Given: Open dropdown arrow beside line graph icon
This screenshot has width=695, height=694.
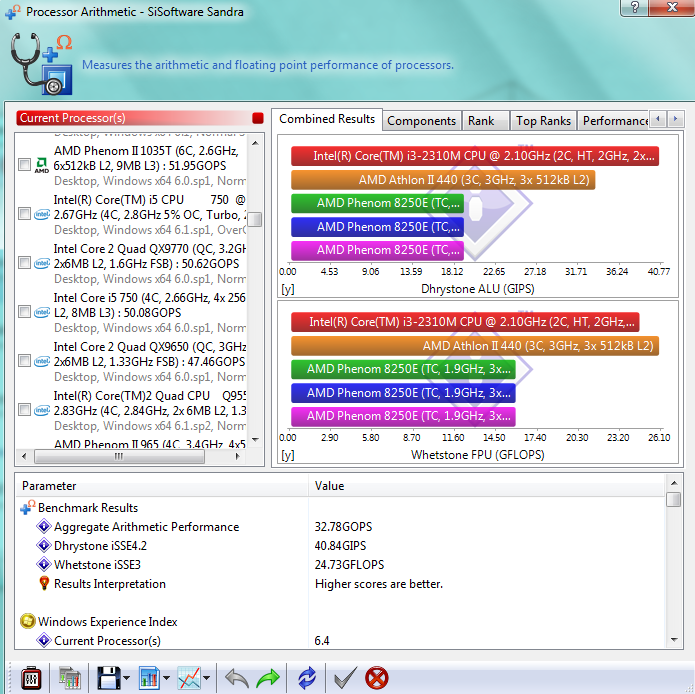Looking at the screenshot, I should pyautogui.click(x=207, y=678).
